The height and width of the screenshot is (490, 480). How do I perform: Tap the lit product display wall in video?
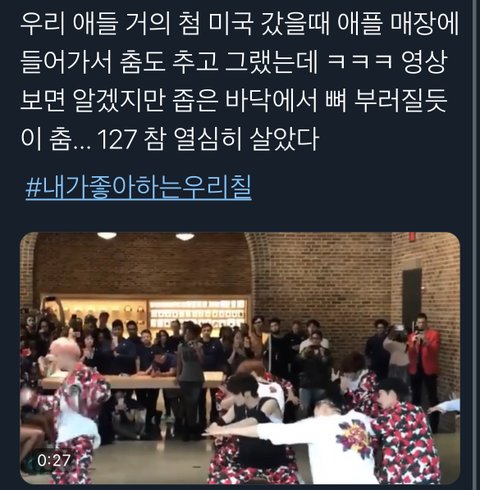coord(197,313)
